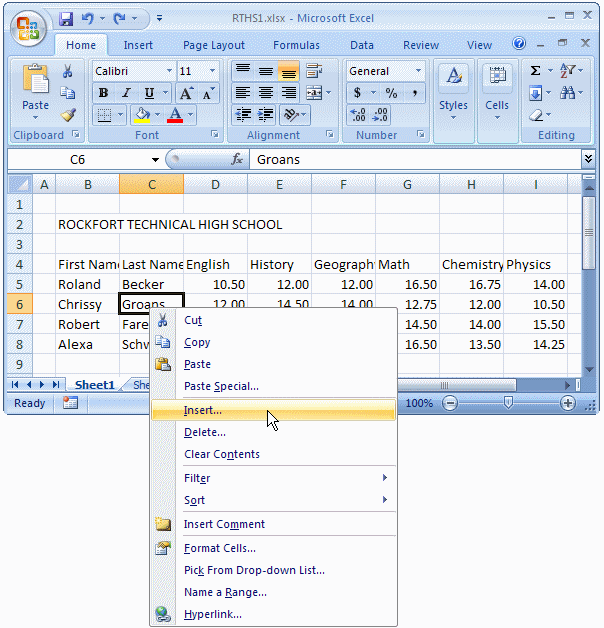The image size is (604, 628).
Task: Click the Office button logo
Action: click(28, 29)
